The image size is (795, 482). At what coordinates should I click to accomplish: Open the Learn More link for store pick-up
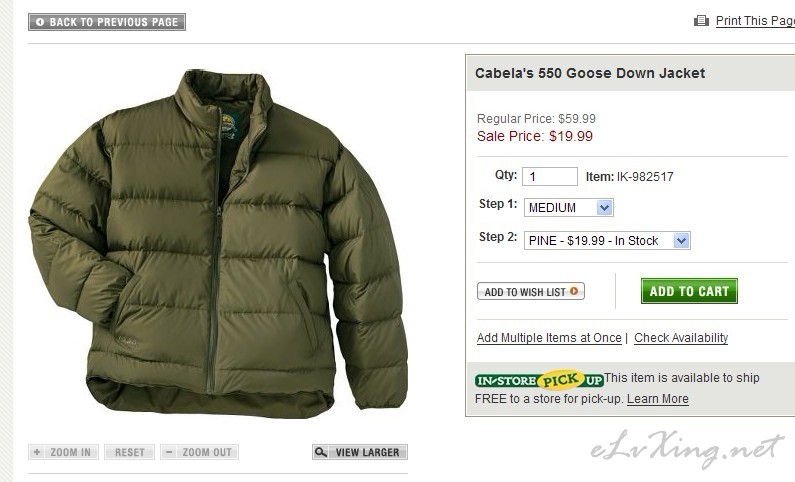pos(658,399)
